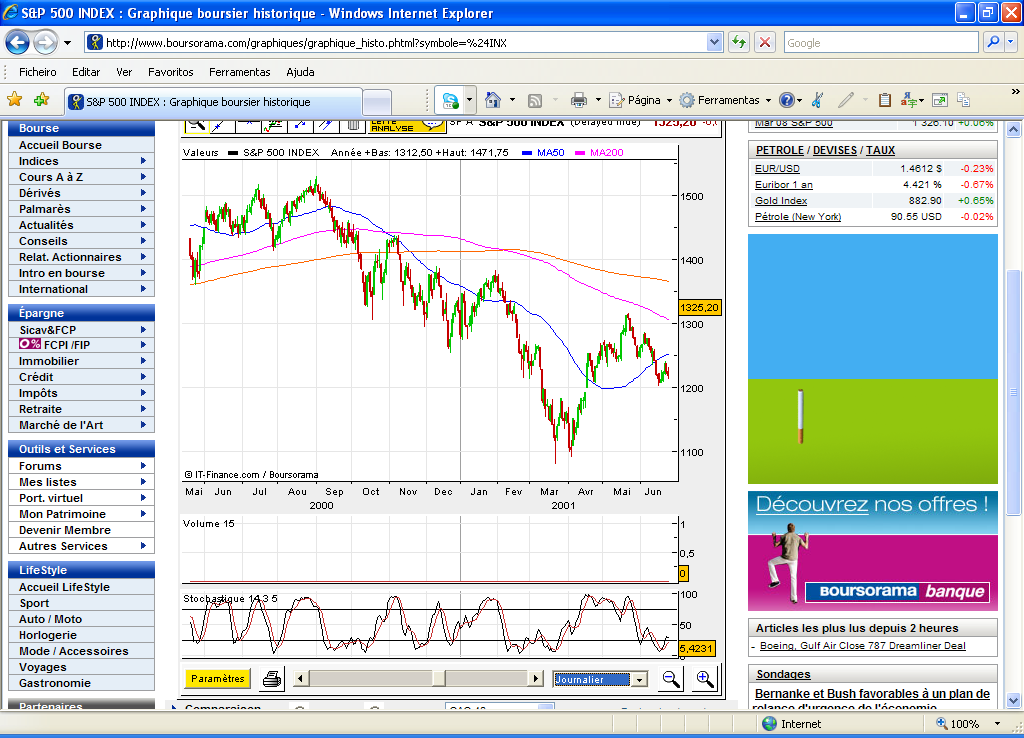Open the Sport LifeStyle link
The width and height of the screenshot is (1024, 738).
coord(34,603)
